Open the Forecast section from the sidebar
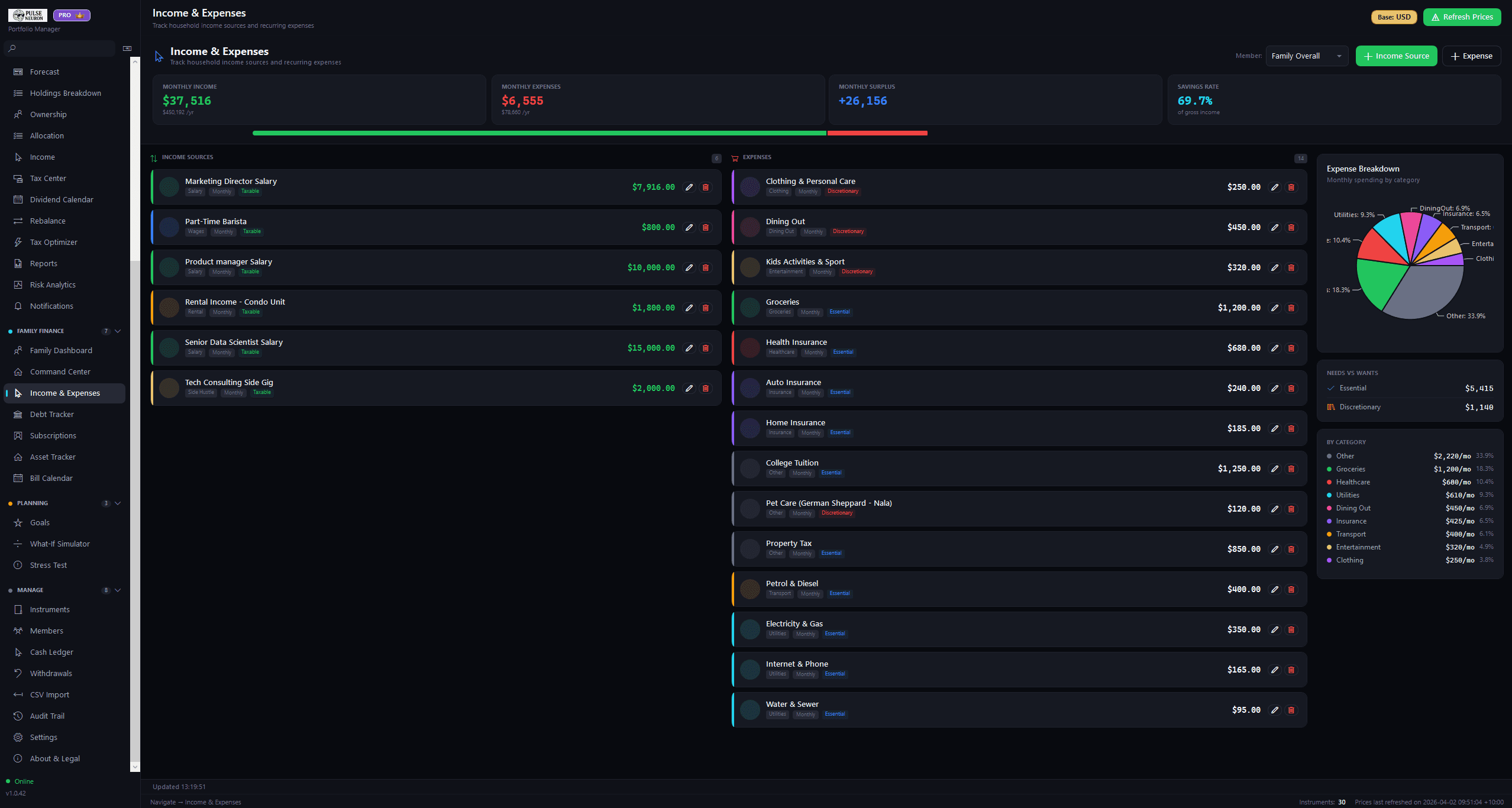The height and width of the screenshot is (808, 1512). click(x=44, y=72)
